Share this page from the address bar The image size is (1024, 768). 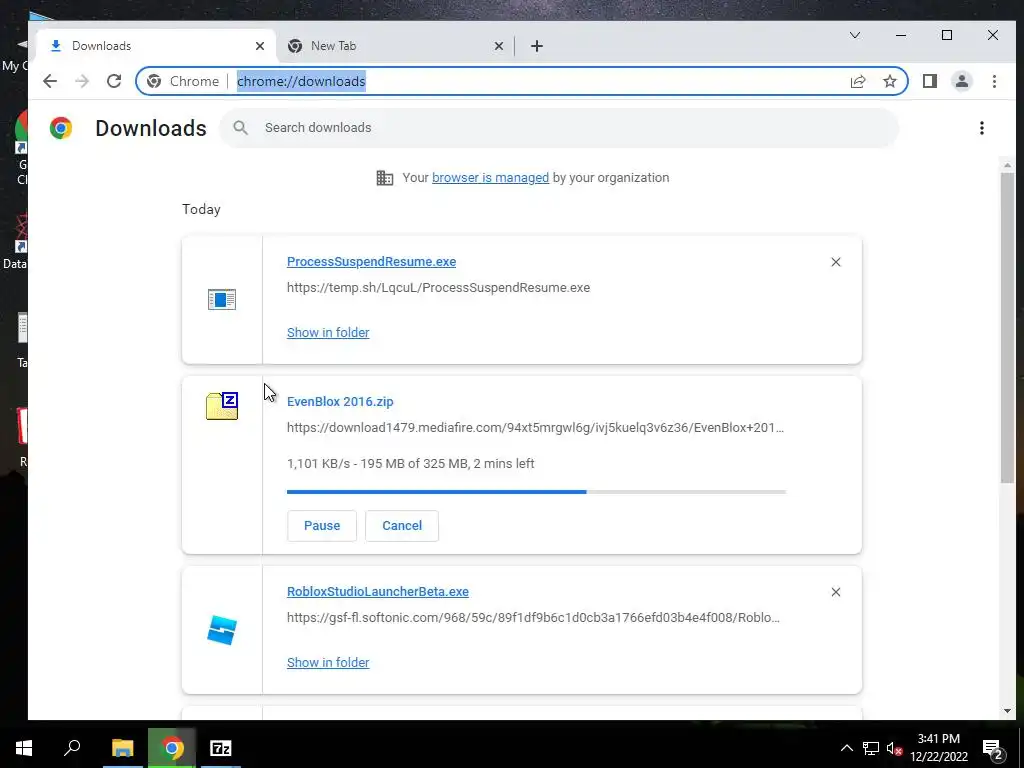(858, 81)
